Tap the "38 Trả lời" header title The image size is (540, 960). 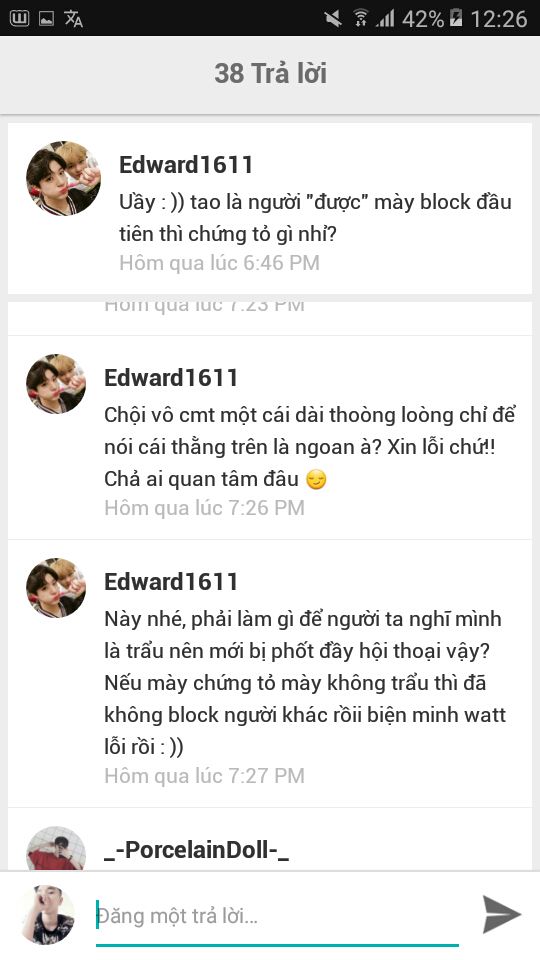[270, 73]
